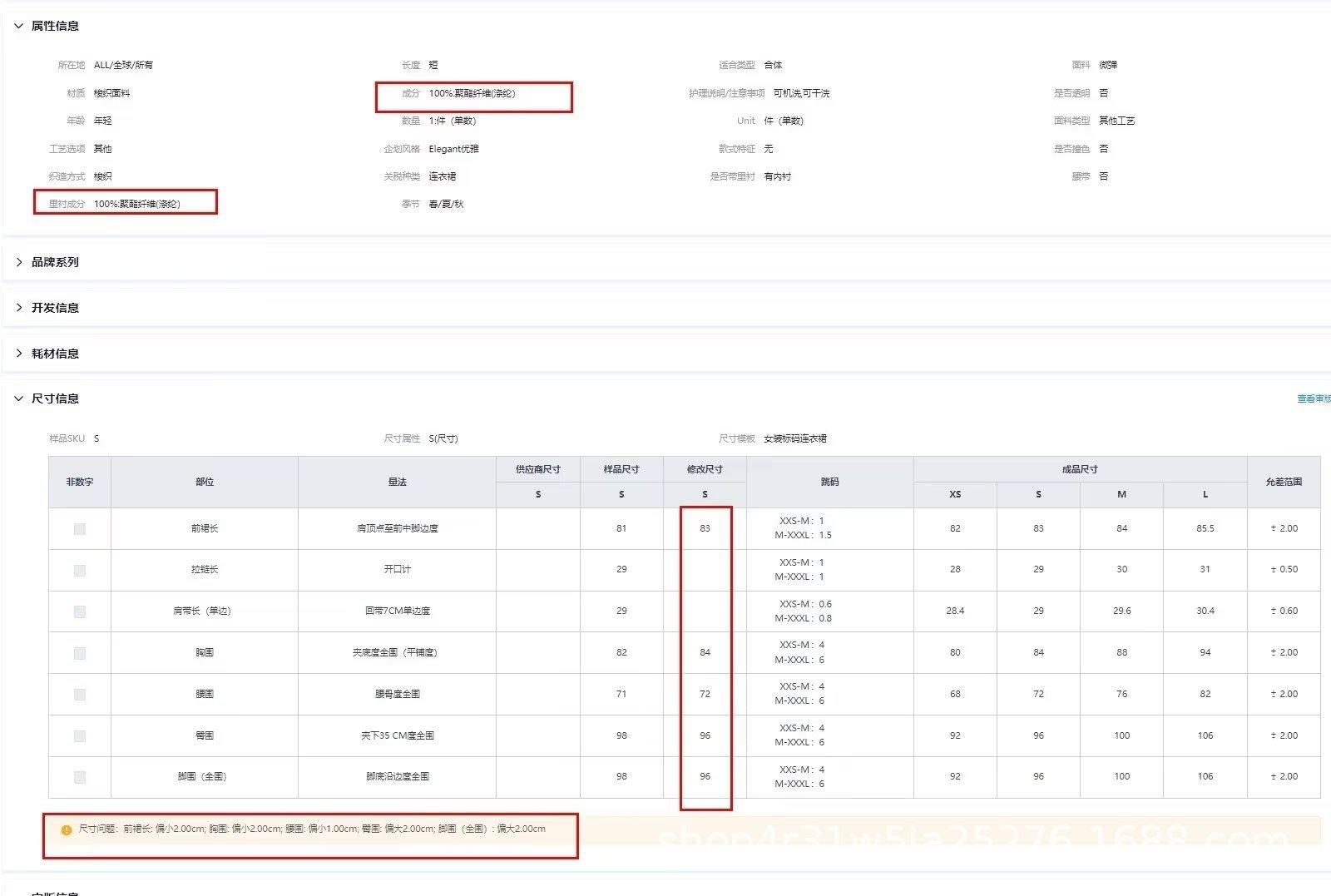
Task: Click the 修改尺寸 value 83 for 前裙长
Action: coord(705,528)
